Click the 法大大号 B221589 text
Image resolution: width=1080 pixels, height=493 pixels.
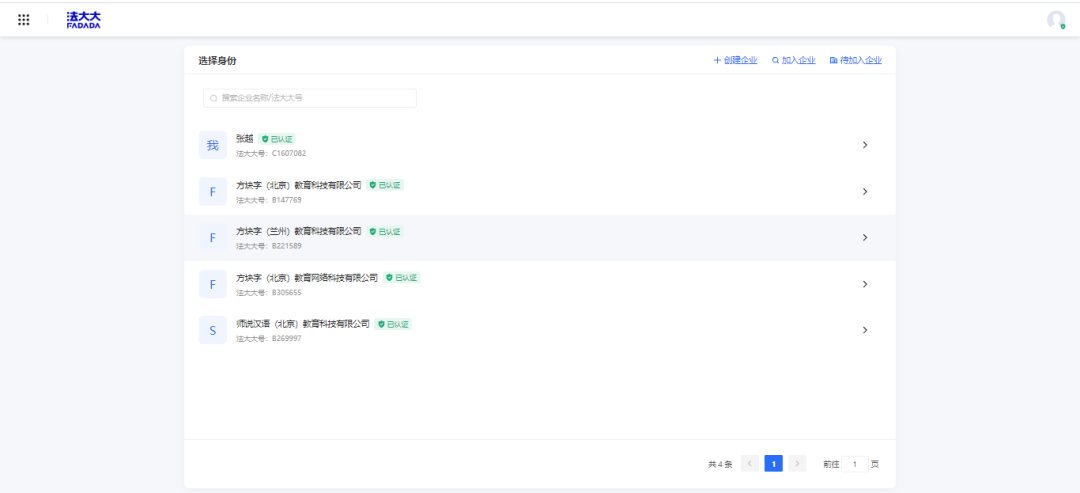click(x=269, y=246)
